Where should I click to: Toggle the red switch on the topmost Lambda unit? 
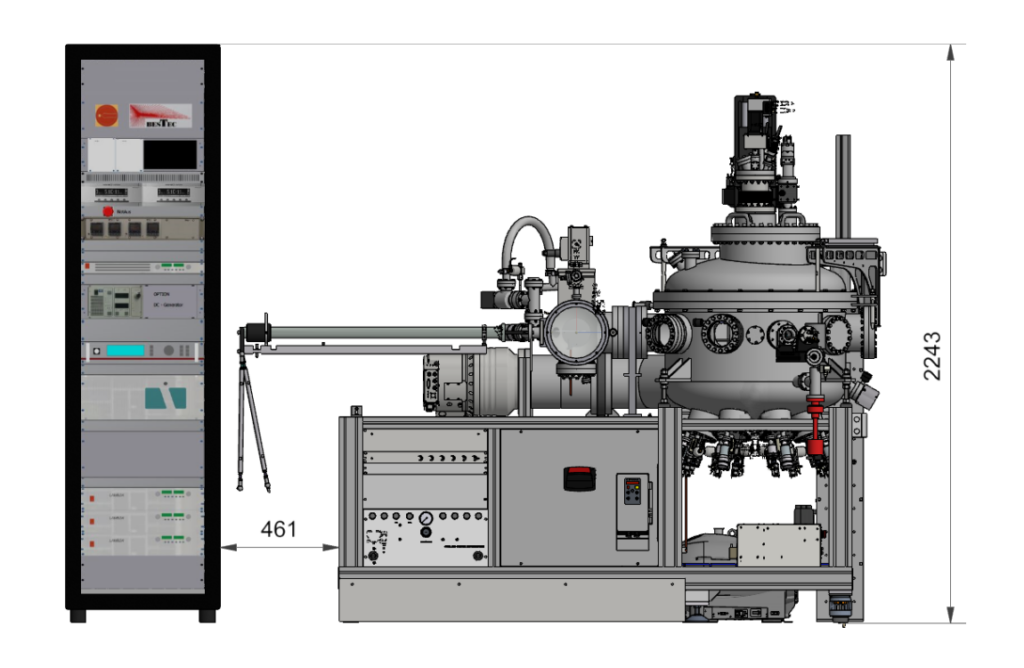click(x=92, y=497)
